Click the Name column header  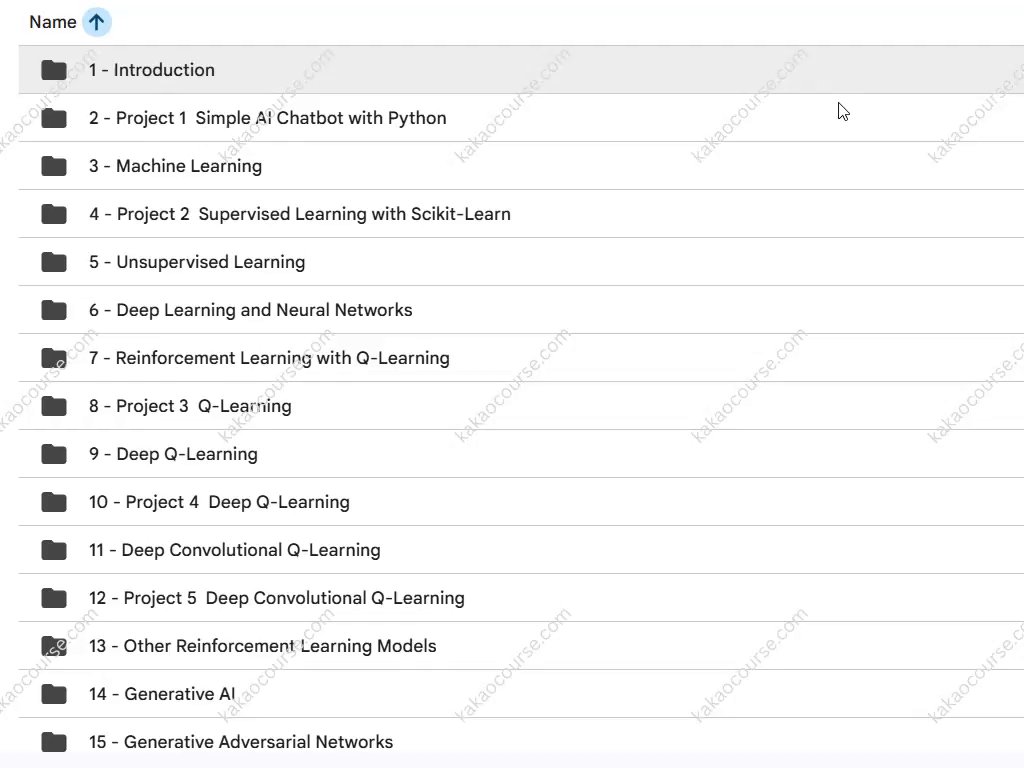click(53, 22)
